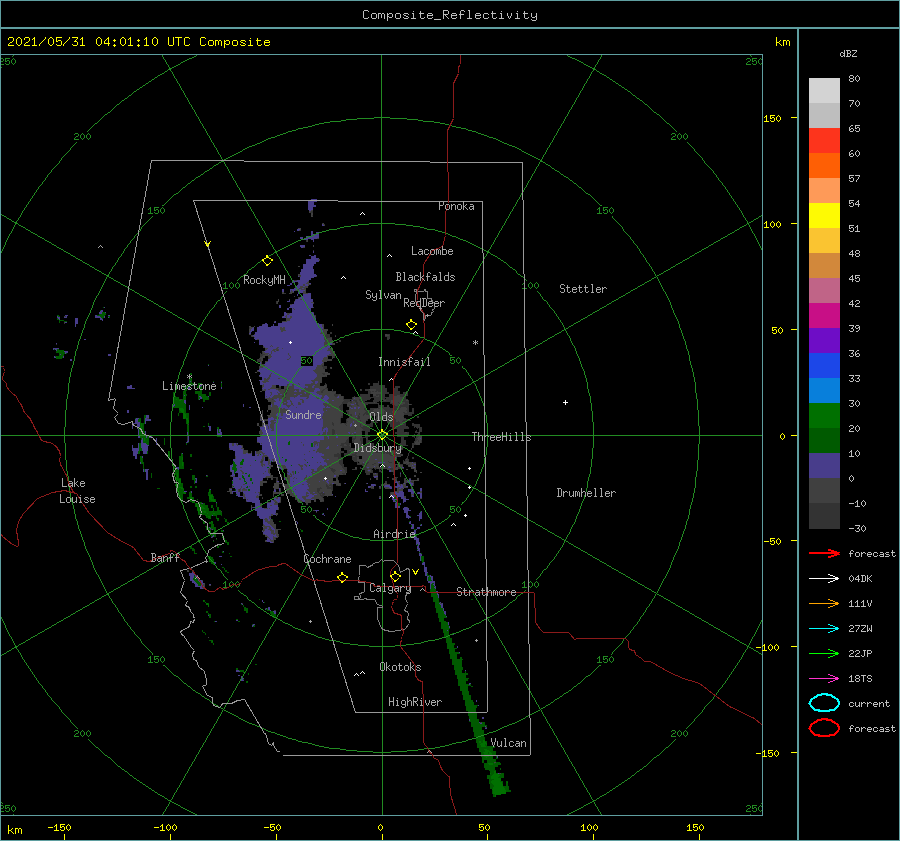Click the HighRiver town label
This screenshot has width=900, height=841.
(415, 702)
